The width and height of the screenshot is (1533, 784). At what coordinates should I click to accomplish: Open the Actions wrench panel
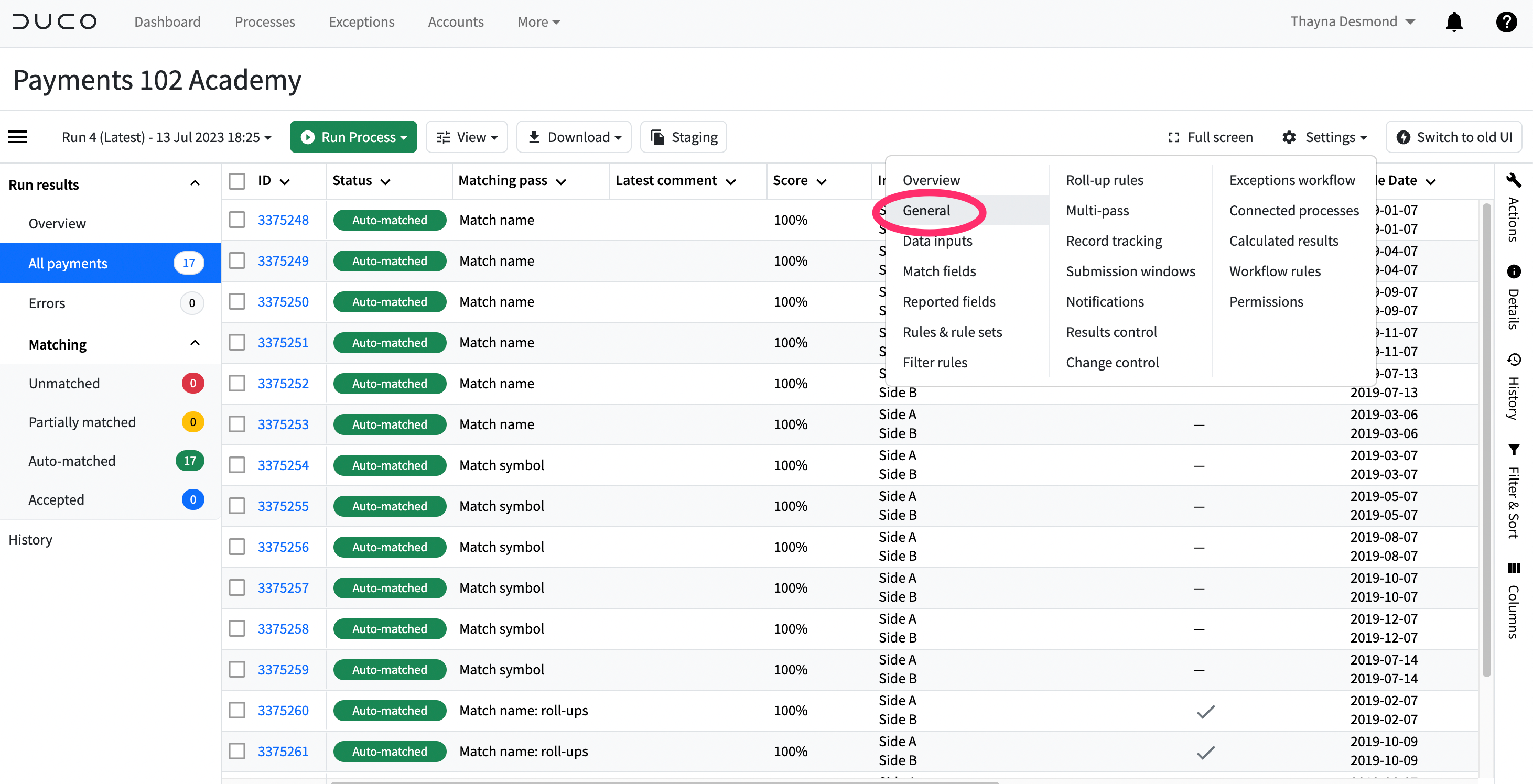1514,180
